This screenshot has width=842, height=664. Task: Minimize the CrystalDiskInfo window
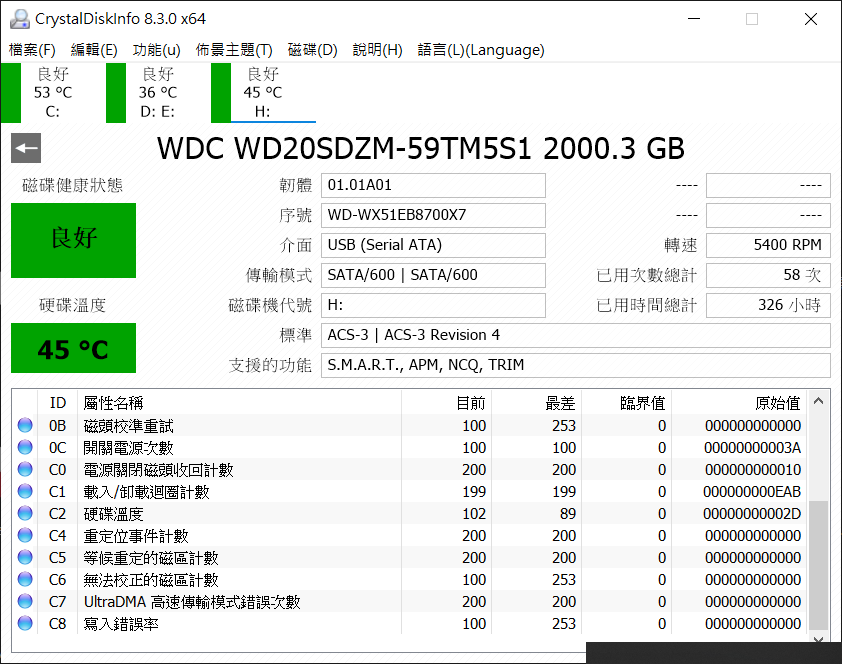694,19
